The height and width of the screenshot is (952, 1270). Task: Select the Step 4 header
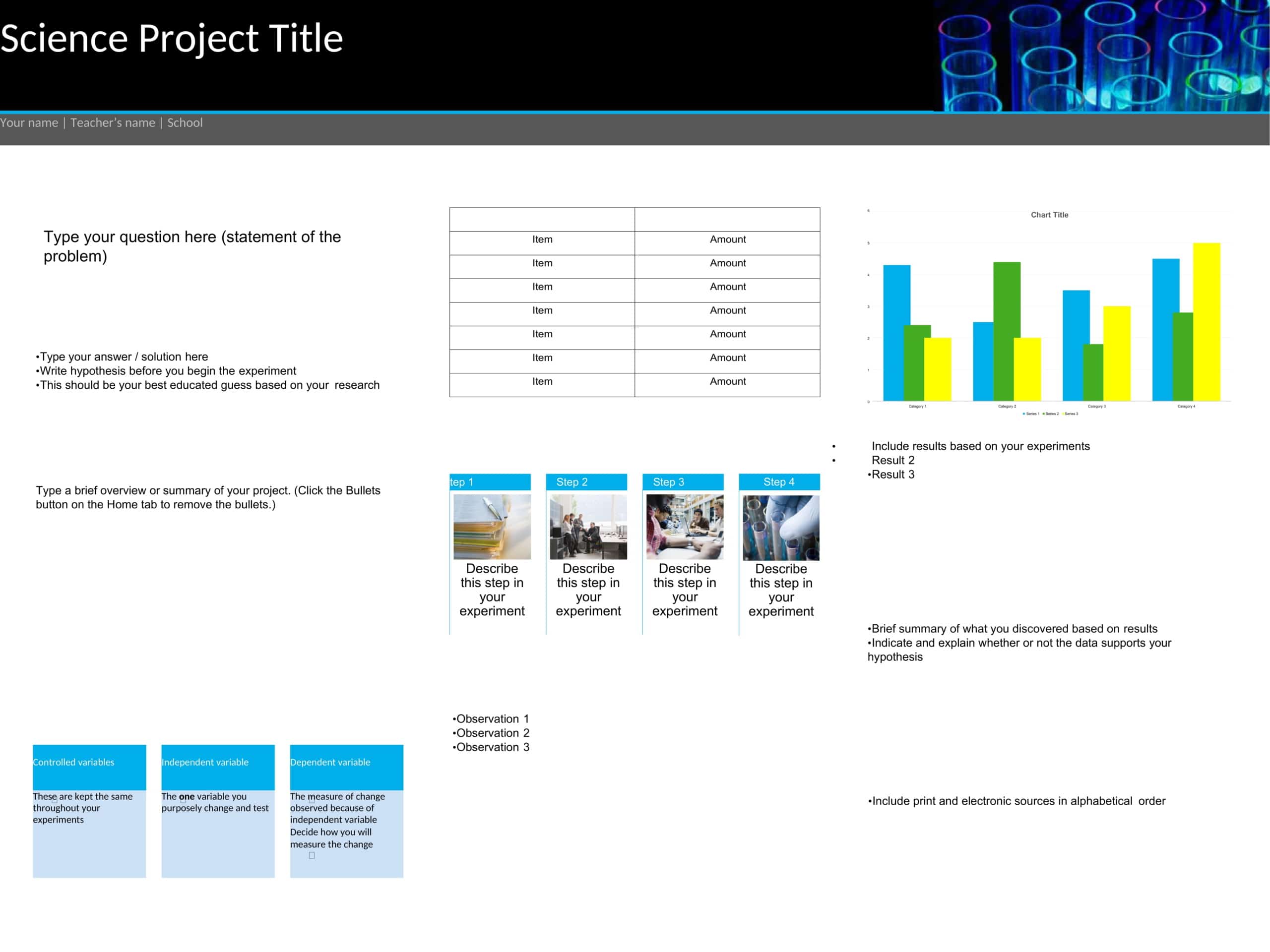[778, 482]
